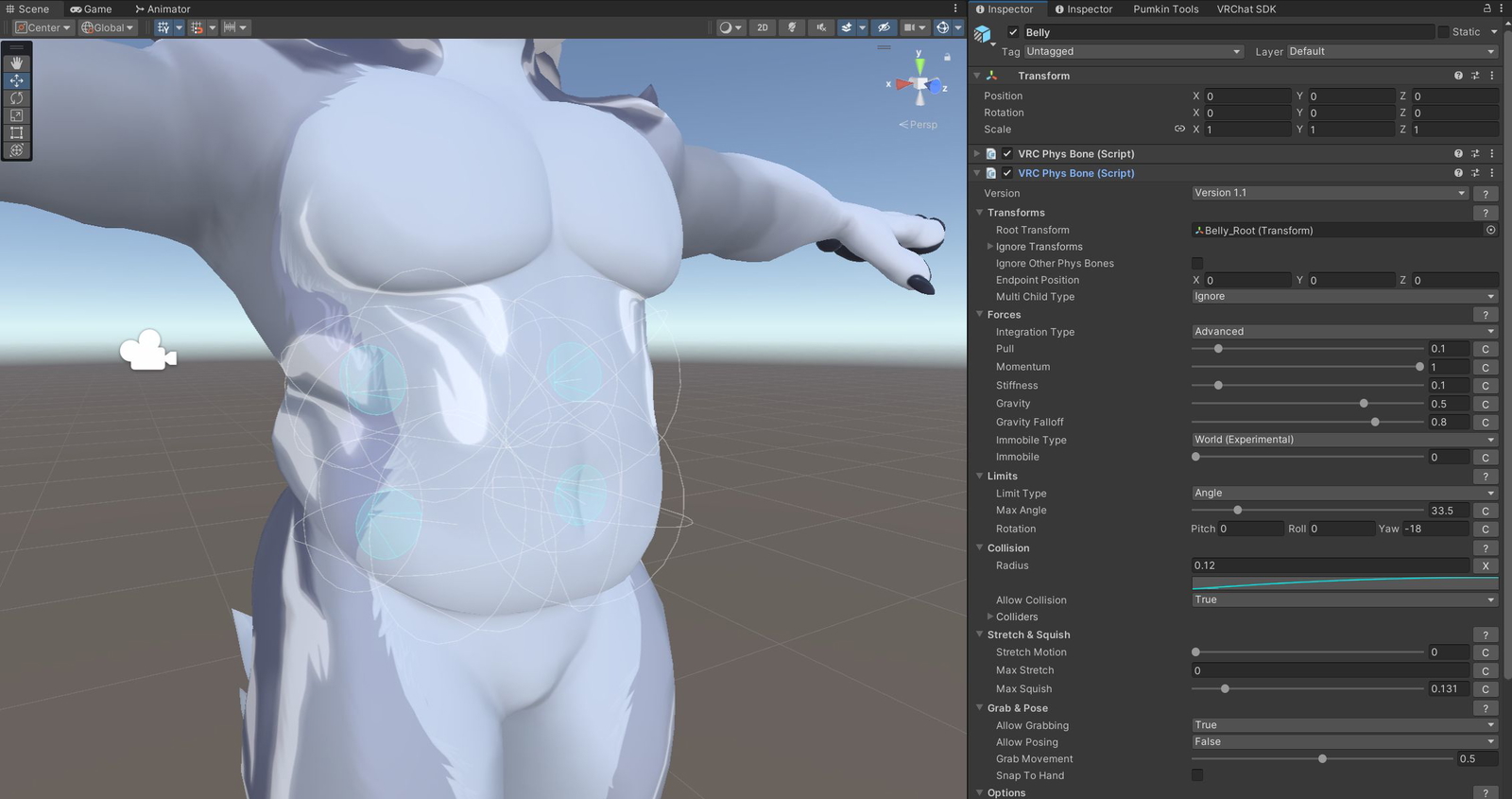The height and width of the screenshot is (799, 1512).
Task: Select the Scale tool
Action: click(x=17, y=115)
